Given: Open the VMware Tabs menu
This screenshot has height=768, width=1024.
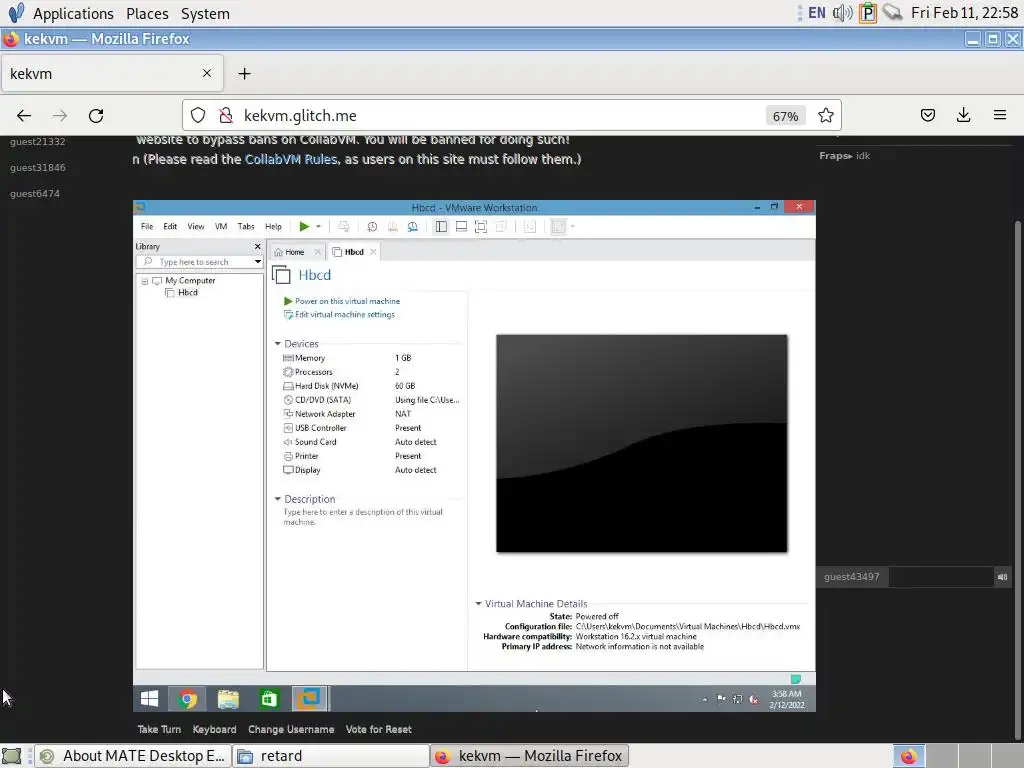Looking at the screenshot, I should (x=246, y=227).
